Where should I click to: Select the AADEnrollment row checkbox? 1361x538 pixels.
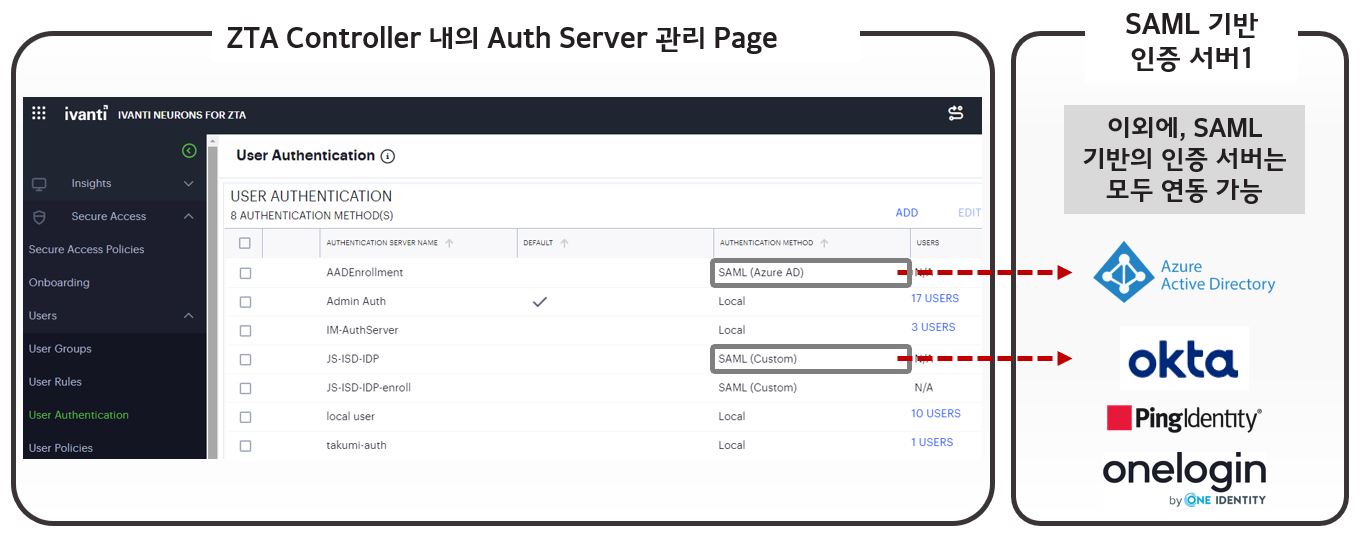pyautogui.click(x=245, y=273)
